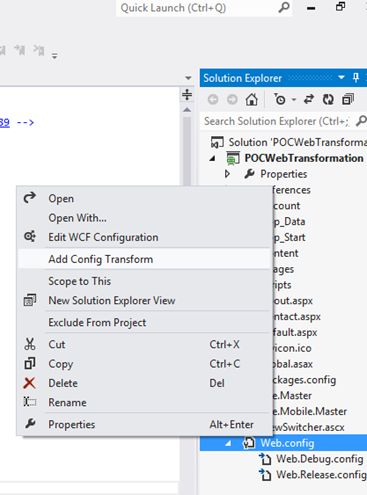Click the Web.Release.config file icon
This screenshot has width=367, height=495.
pyautogui.click(x=265, y=475)
